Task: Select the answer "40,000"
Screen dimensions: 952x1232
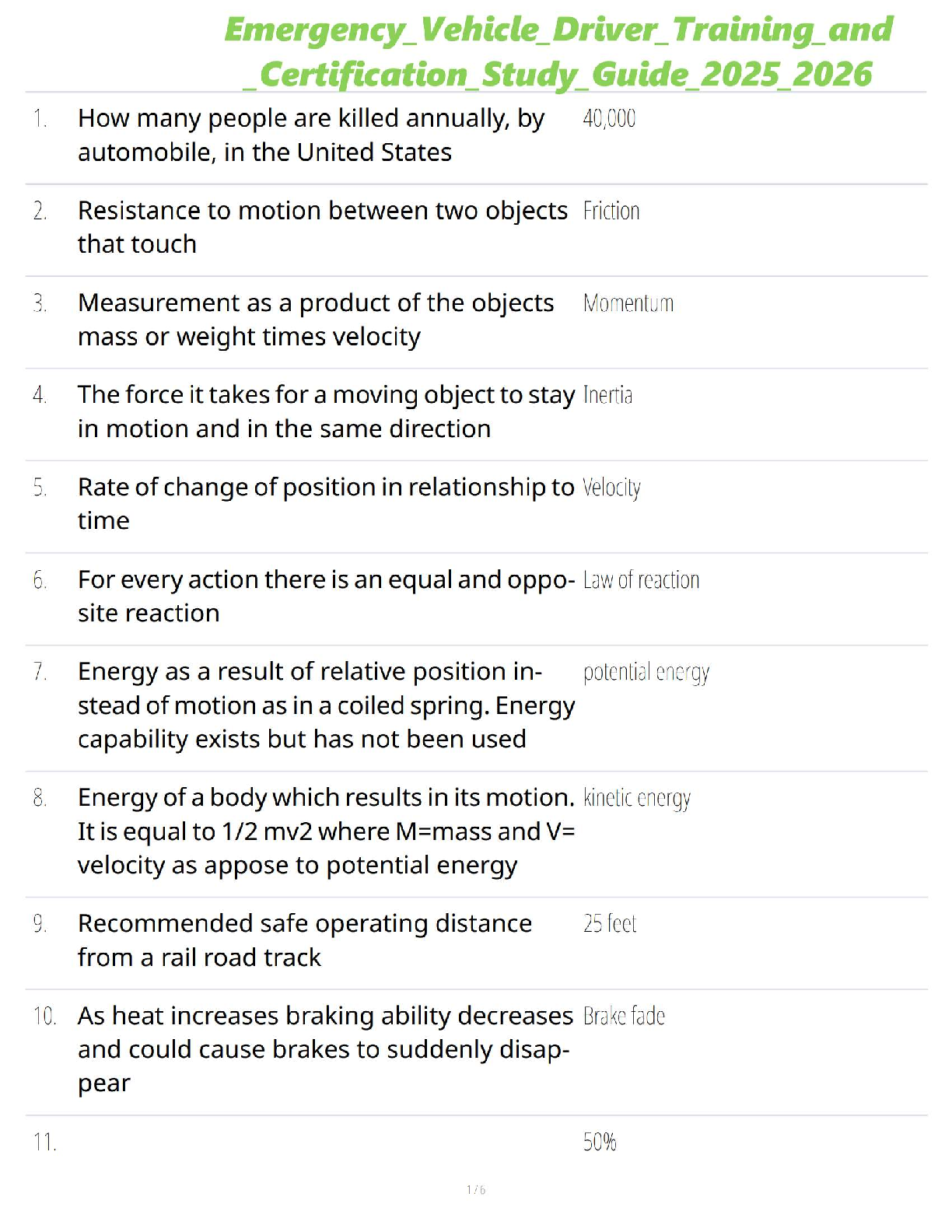Action: tap(609, 119)
